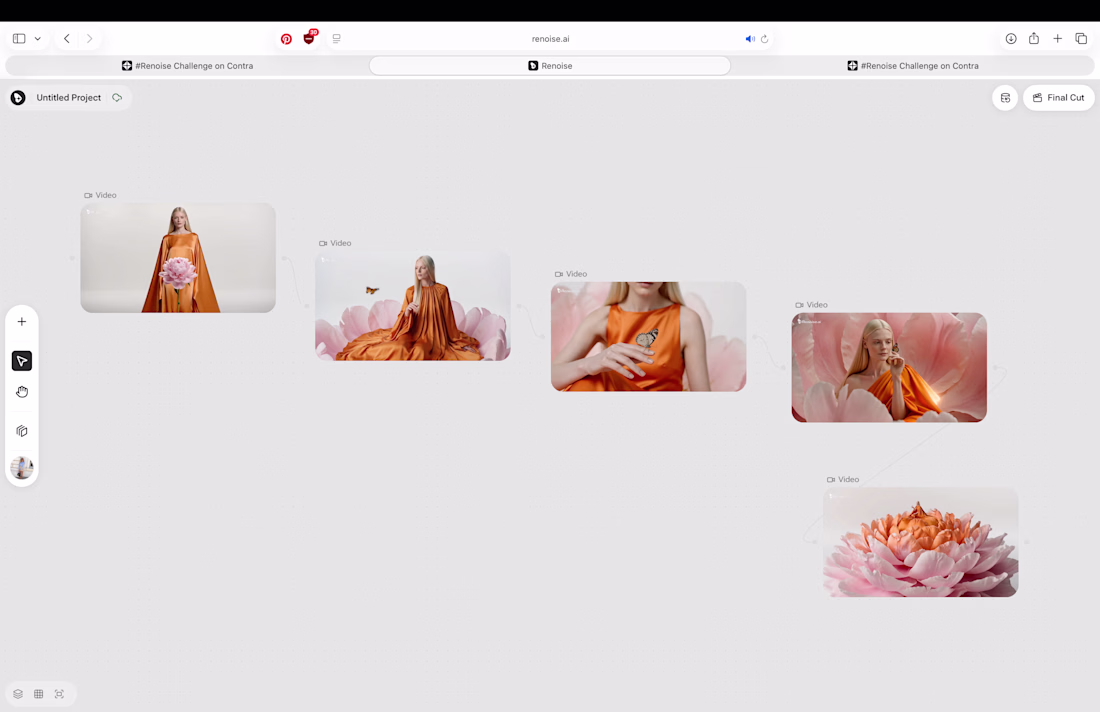The height and width of the screenshot is (712, 1100).
Task: Click the cloud sync status icon
Action: pyautogui.click(x=117, y=98)
